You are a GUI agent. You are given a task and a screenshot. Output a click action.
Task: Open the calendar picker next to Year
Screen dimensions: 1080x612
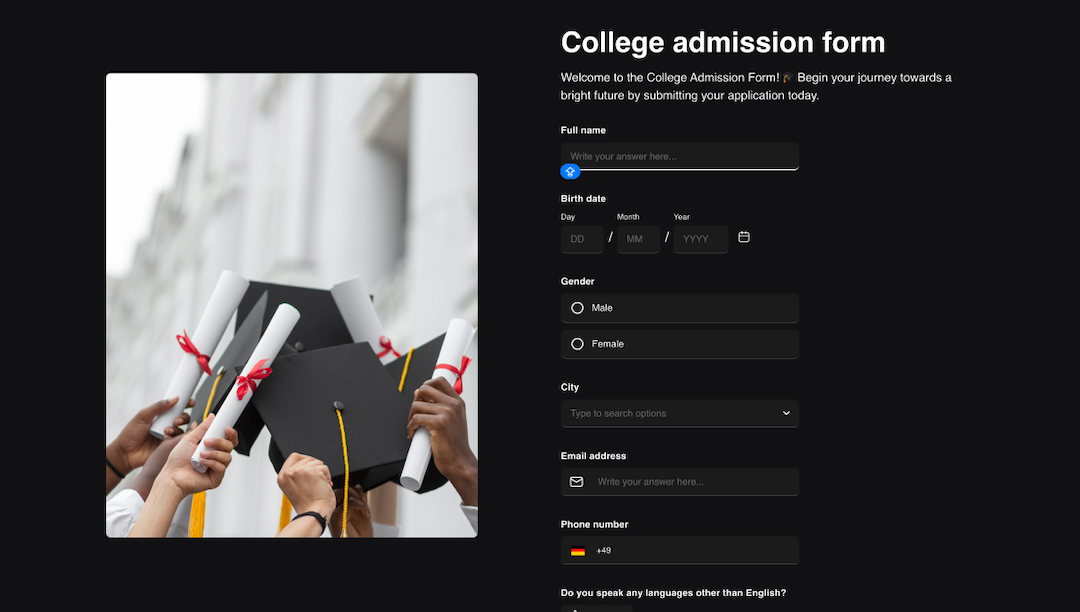point(744,237)
